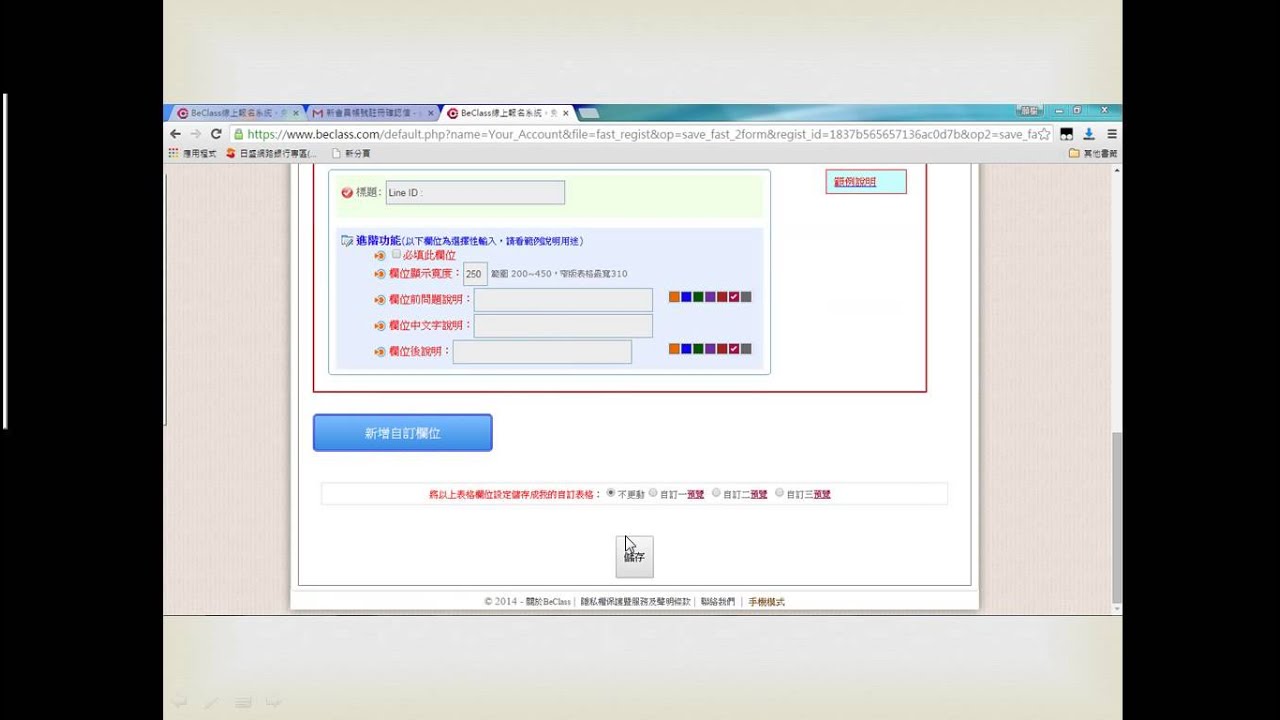
Task: Select the 自訂三 radio option
Action: click(x=779, y=493)
